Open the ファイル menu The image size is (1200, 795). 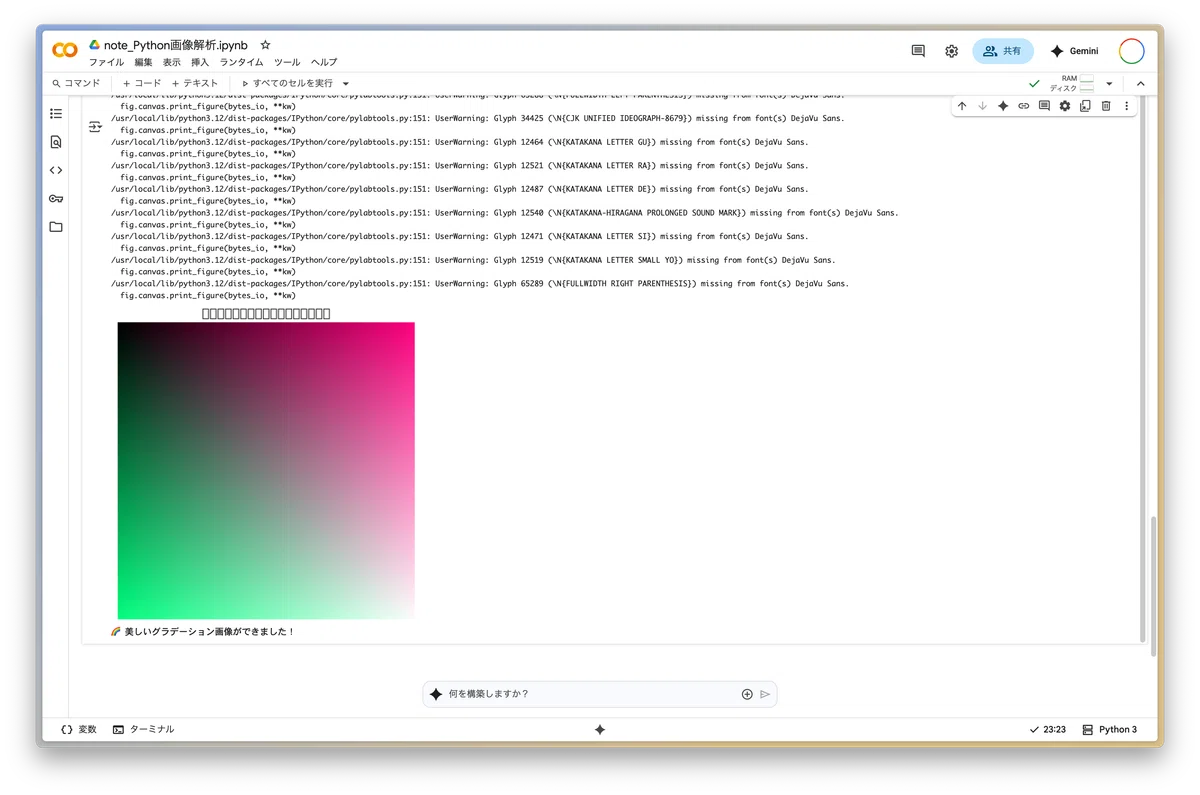click(107, 62)
